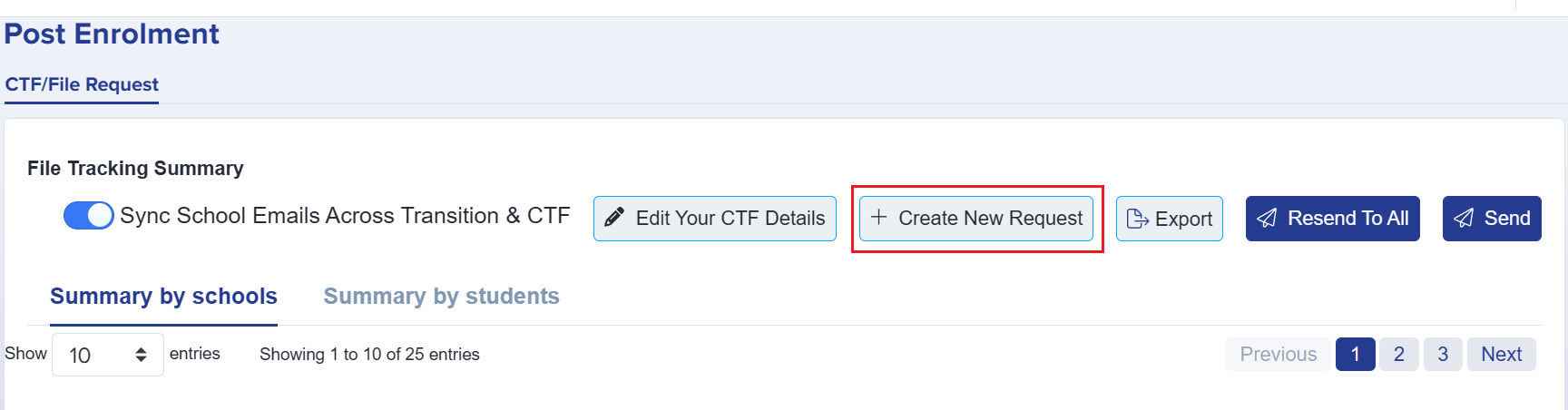Toggle Sync School Emails Across Transition switch
The width and height of the screenshot is (1568, 410).
tap(88, 216)
